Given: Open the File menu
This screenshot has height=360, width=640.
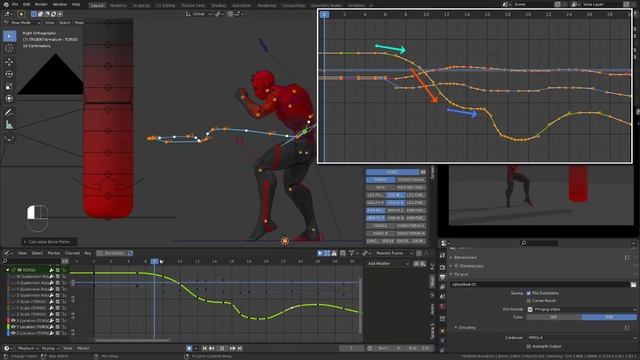Looking at the screenshot, I should click(x=15, y=4).
